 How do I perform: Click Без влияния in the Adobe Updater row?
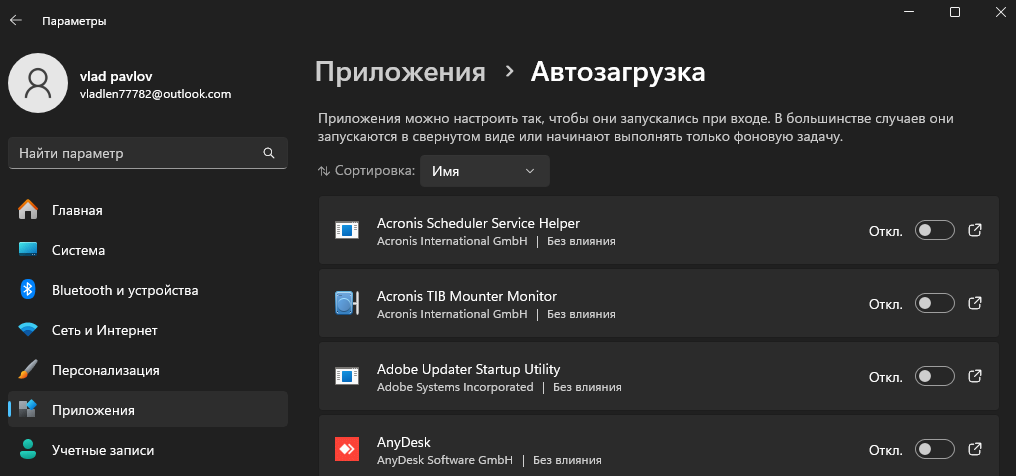click(587, 387)
